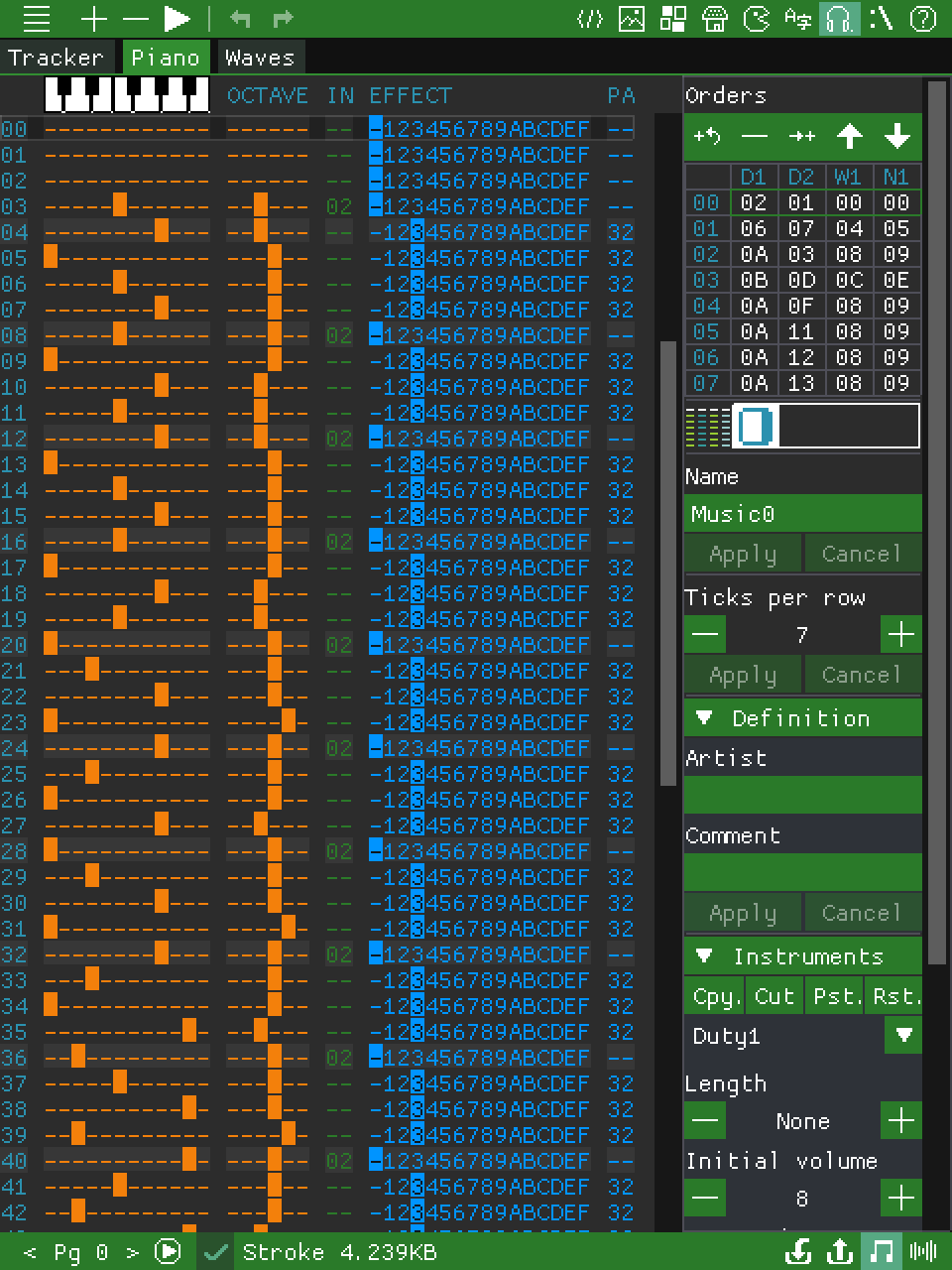The height and width of the screenshot is (1270, 952).
Task: Open the Duty1 instrument dropdown
Action: click(x=903, y=1035)
